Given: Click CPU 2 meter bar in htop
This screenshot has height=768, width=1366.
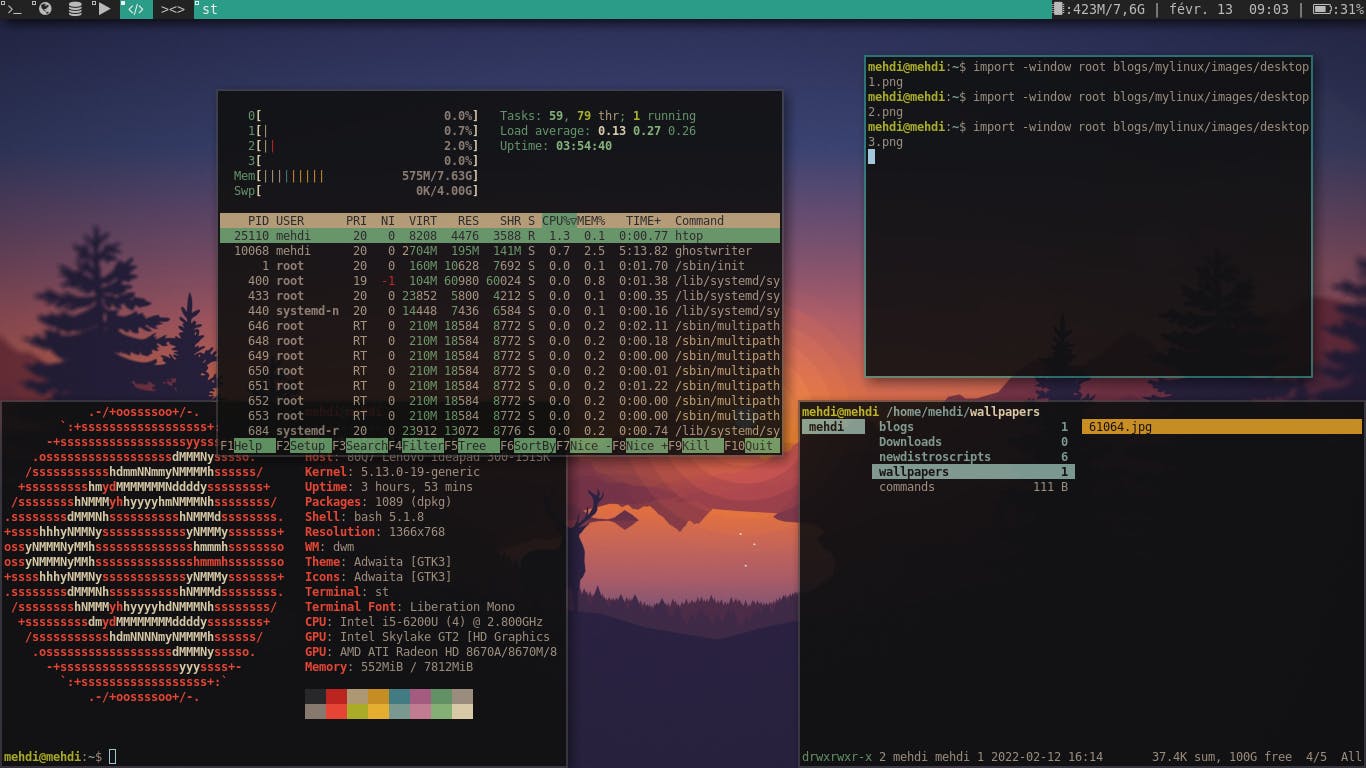Looking at the screenshot, I should pyautogui.click(x=364, y=146).
